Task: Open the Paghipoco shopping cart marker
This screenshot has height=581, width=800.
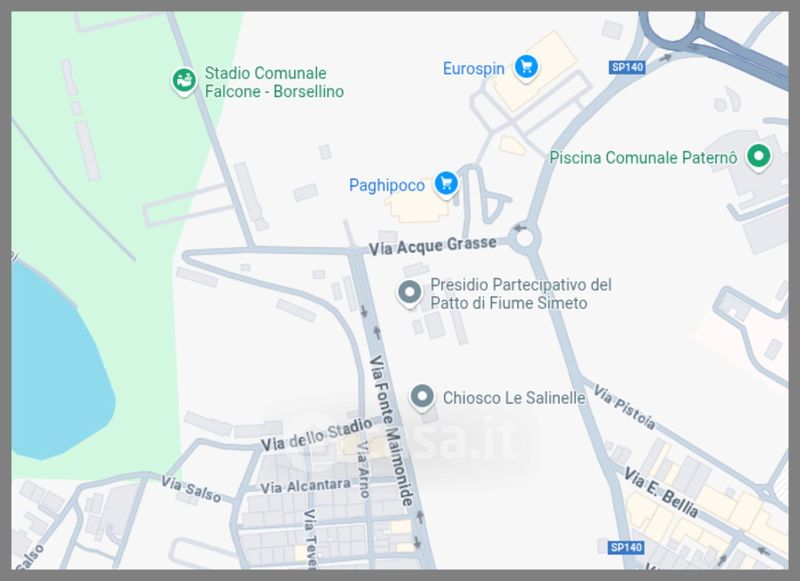Action: click(446, 183)
